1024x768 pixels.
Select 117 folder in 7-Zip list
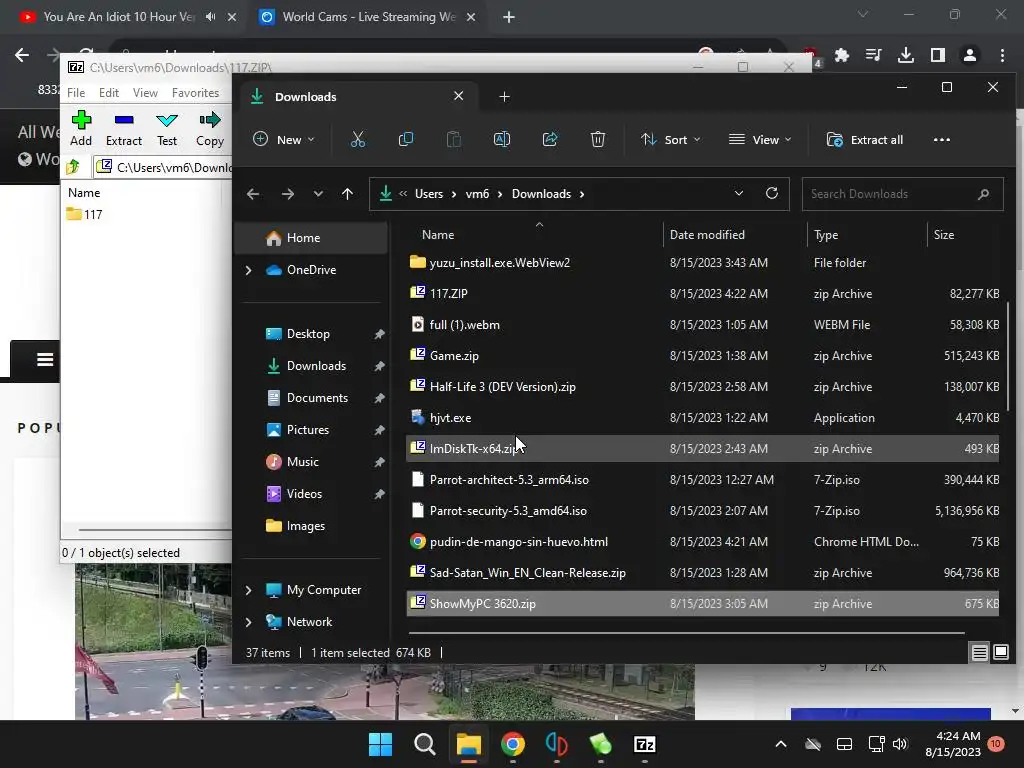[x=84, y=214]
